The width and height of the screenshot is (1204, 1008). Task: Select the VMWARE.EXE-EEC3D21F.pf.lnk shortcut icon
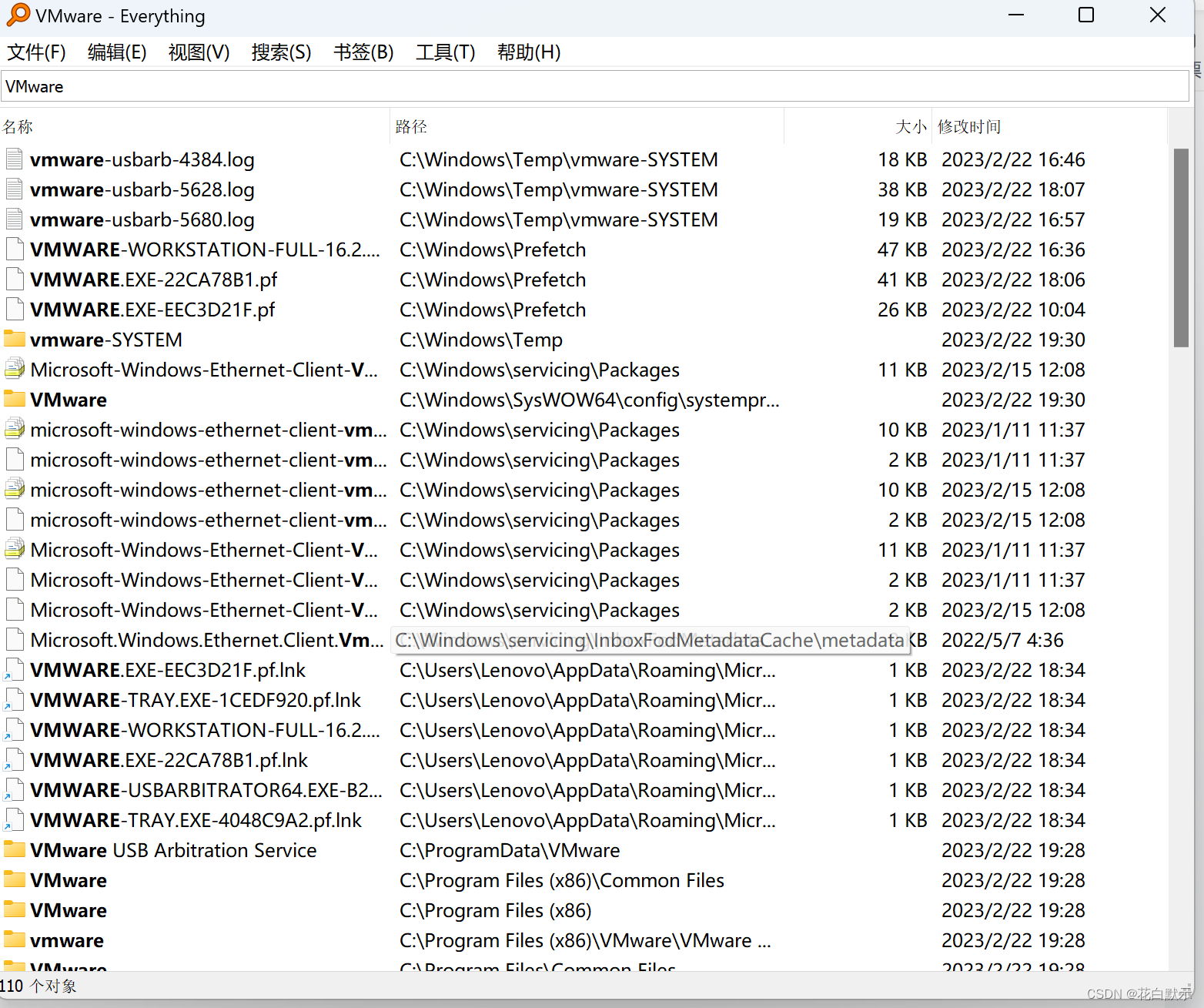[x=14, y=669]
